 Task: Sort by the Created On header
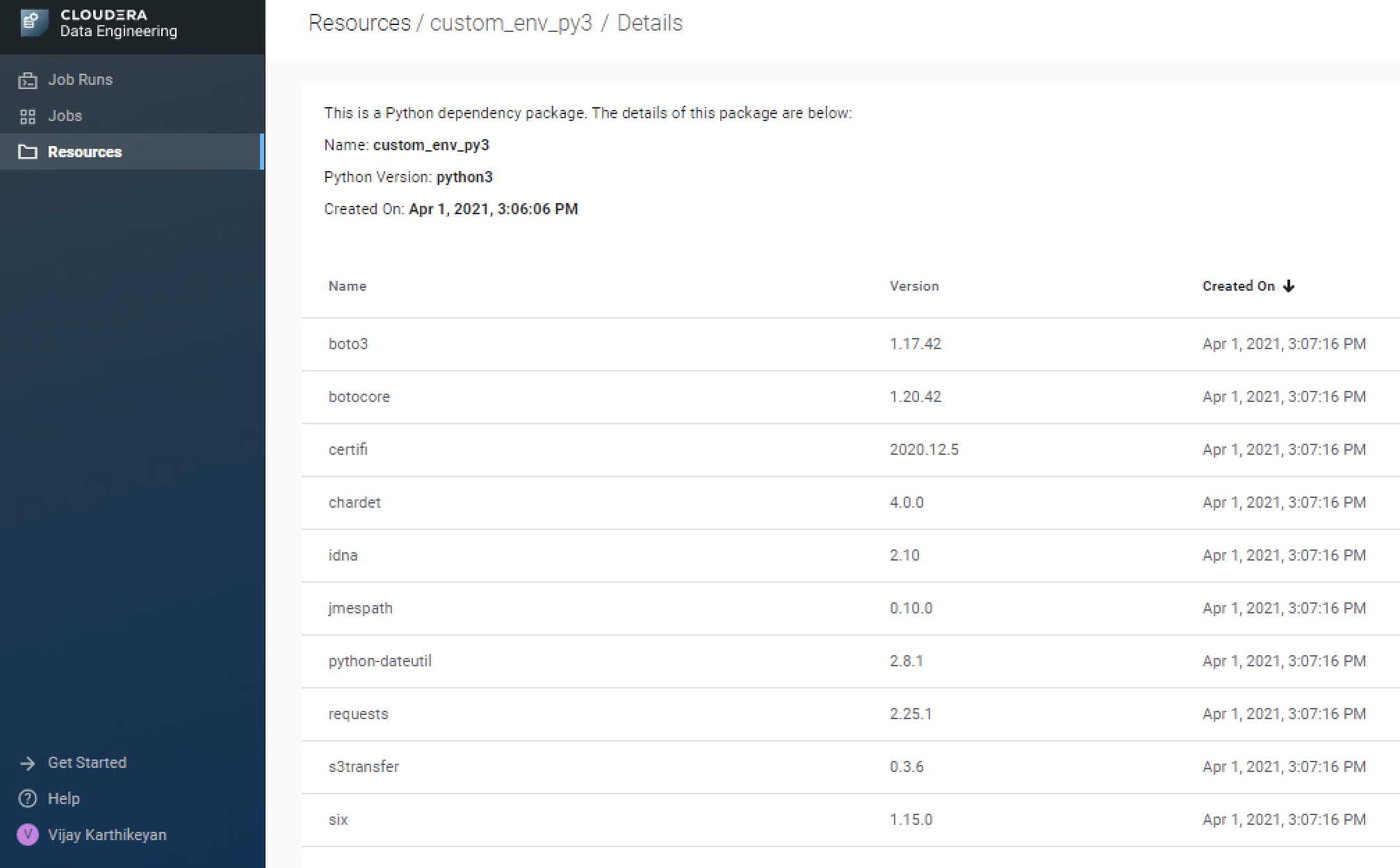1238,287
